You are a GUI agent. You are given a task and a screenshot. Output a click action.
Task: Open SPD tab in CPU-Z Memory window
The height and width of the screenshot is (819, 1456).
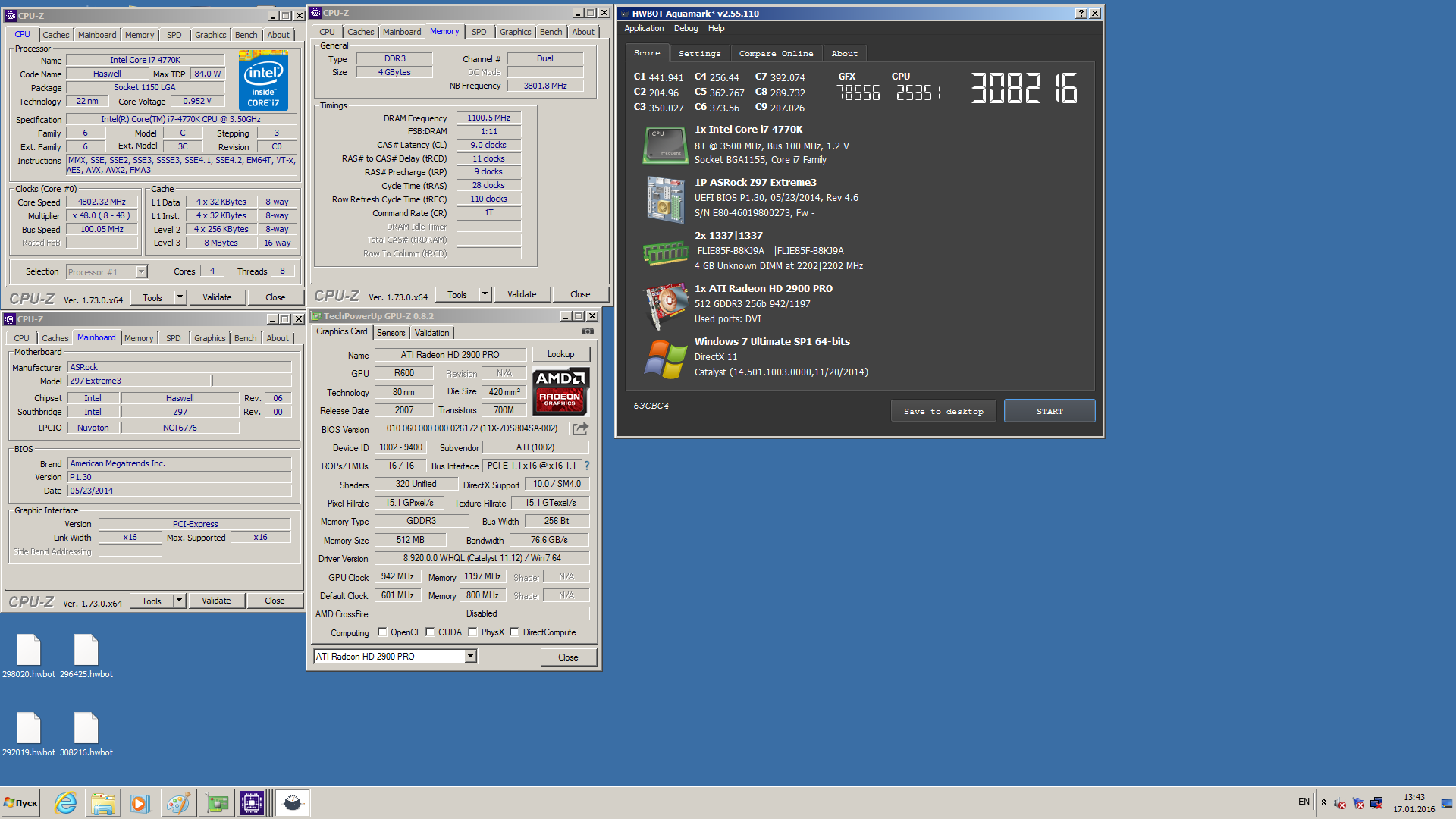[479, 32]
